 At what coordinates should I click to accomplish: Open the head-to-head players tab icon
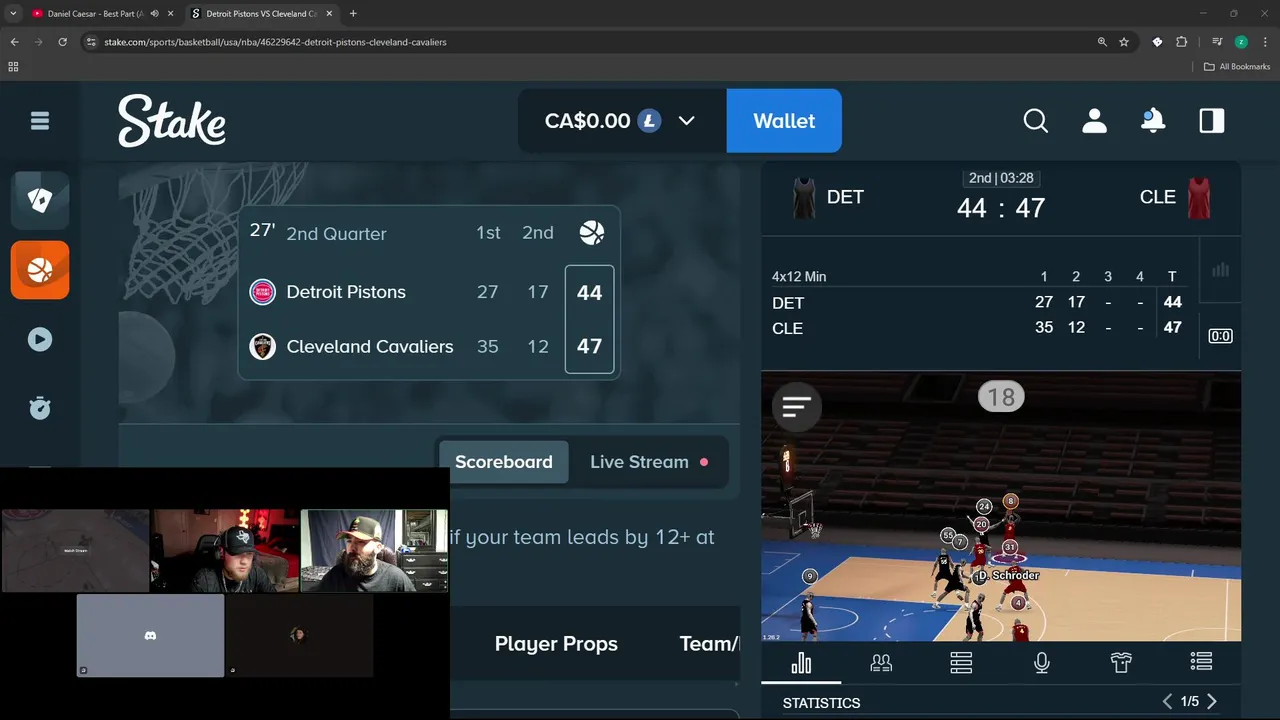(x=881, y=663)
